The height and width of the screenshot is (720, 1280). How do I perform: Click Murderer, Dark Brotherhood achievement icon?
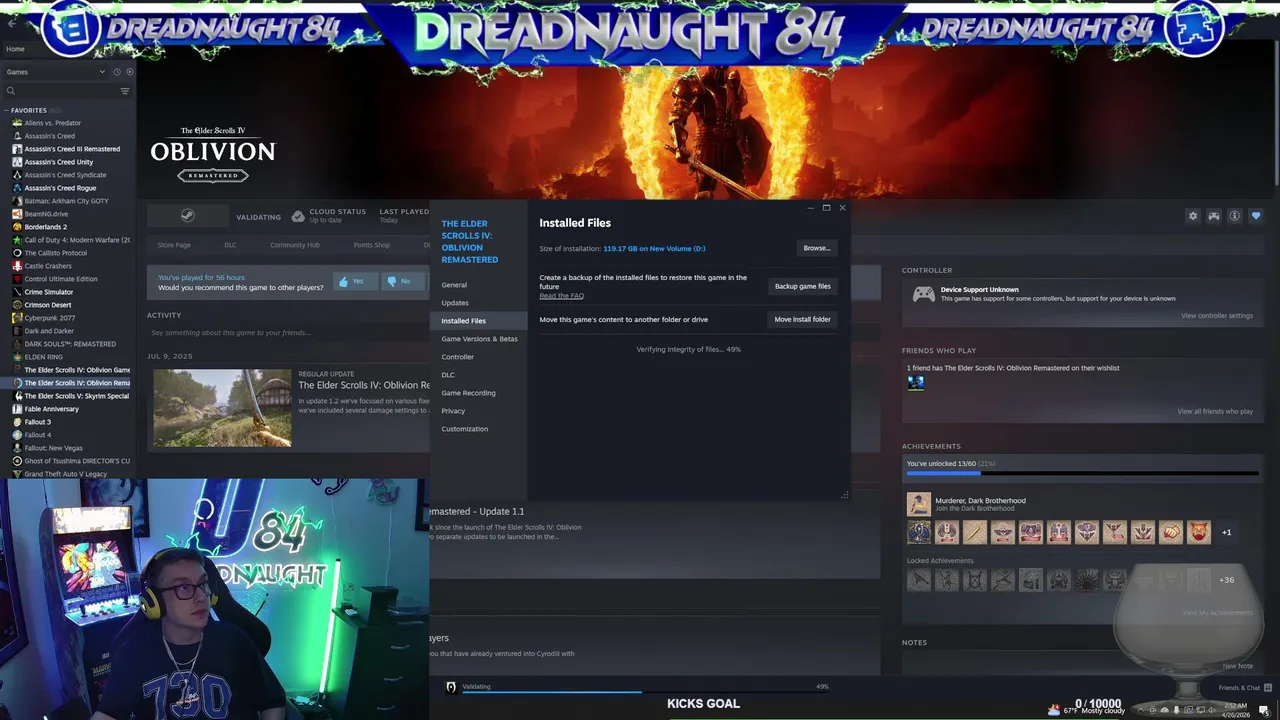point(918,504)
